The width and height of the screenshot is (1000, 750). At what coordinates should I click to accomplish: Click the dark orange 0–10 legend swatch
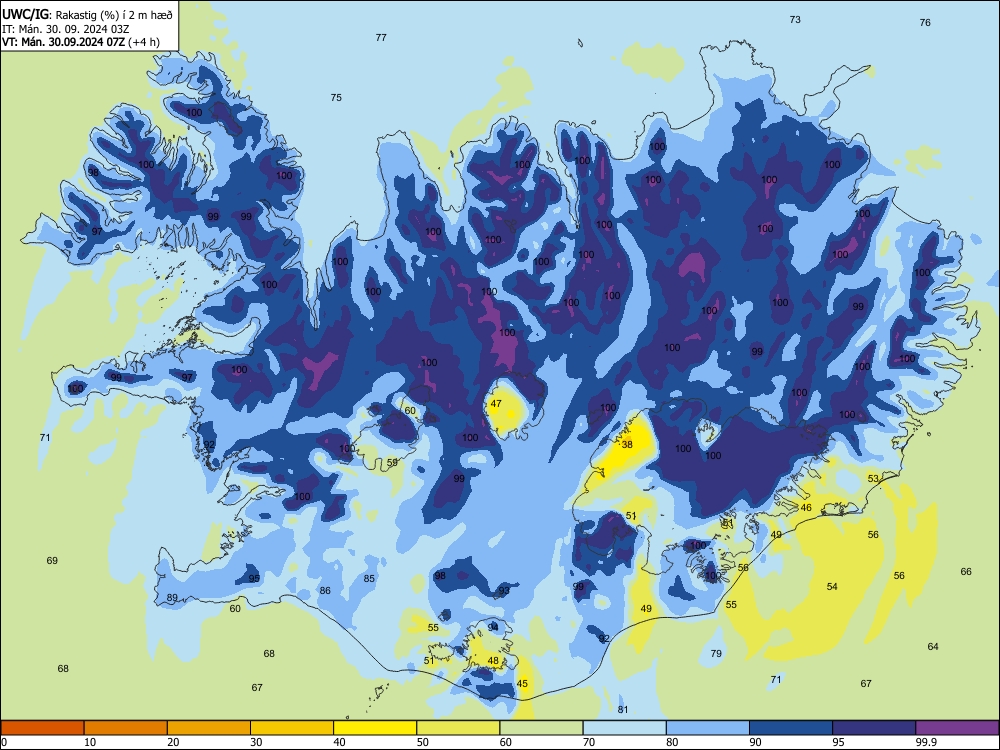pyautogui.click(x=42, y=728)
